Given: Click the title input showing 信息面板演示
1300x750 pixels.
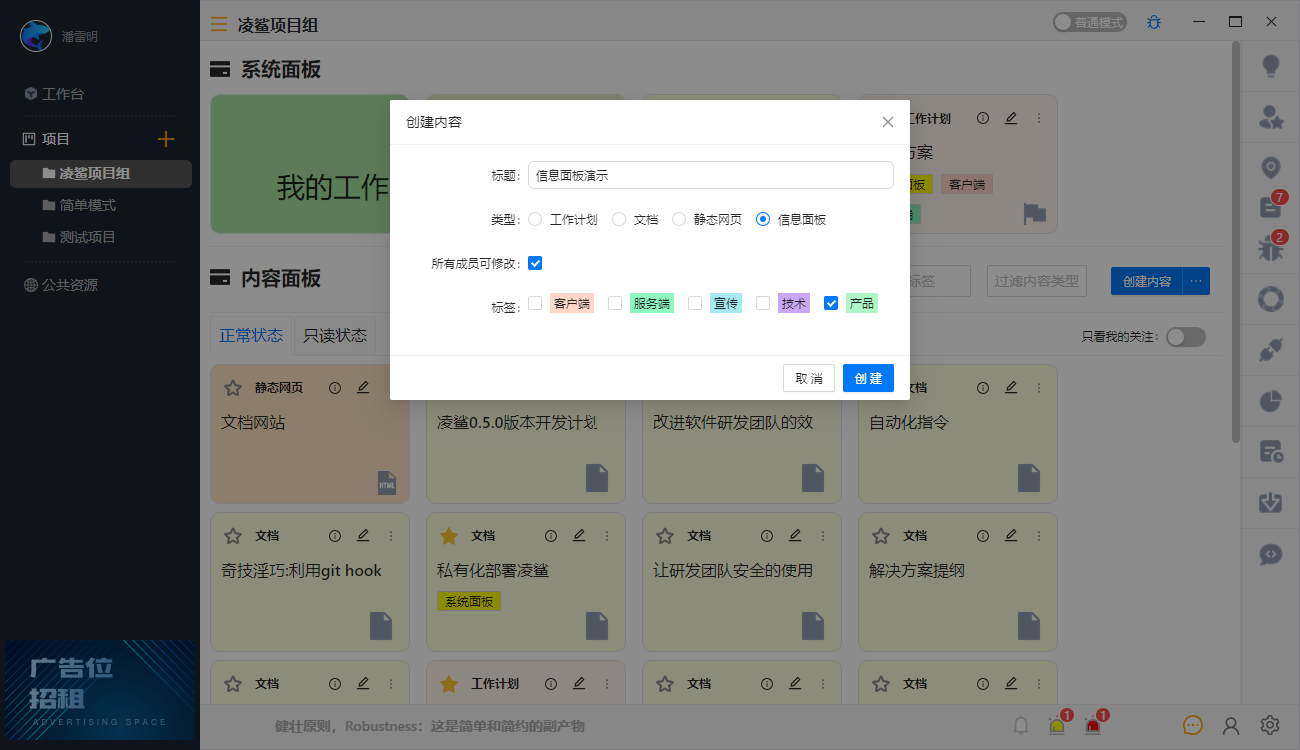Looking at the screenshot, I should (710, 174).
